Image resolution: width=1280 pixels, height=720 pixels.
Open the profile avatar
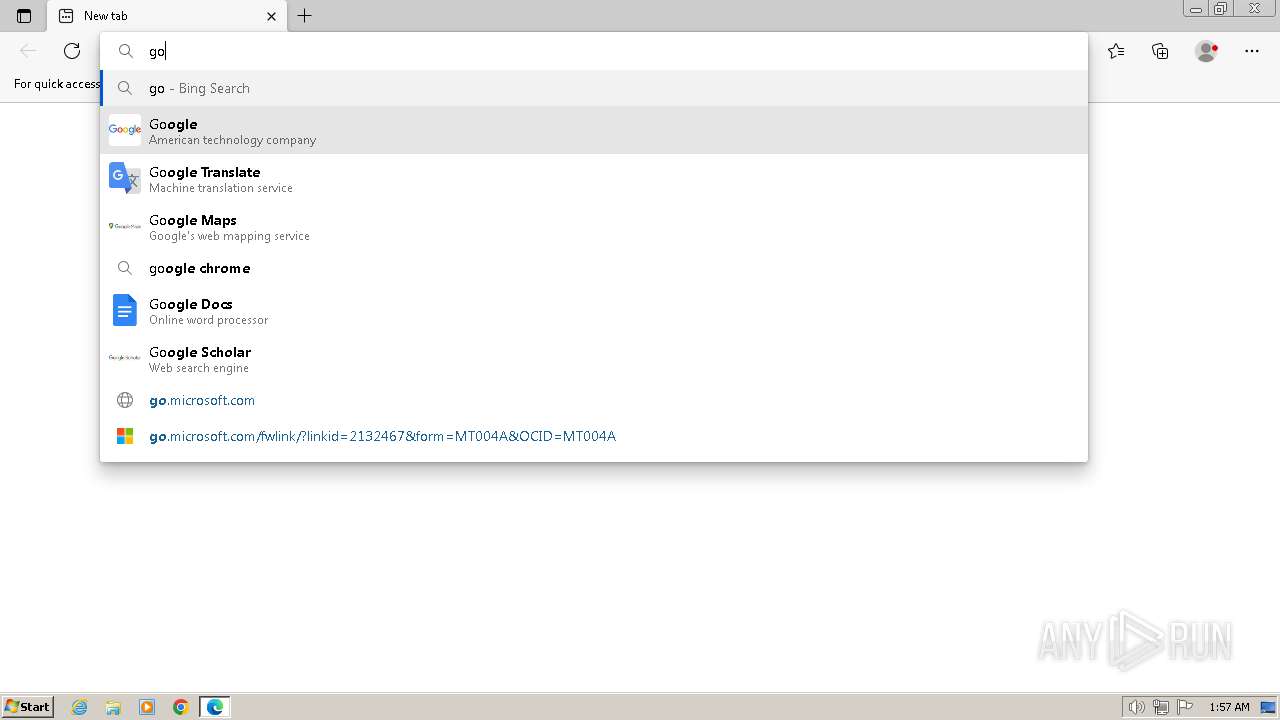tap(1207, 51)
